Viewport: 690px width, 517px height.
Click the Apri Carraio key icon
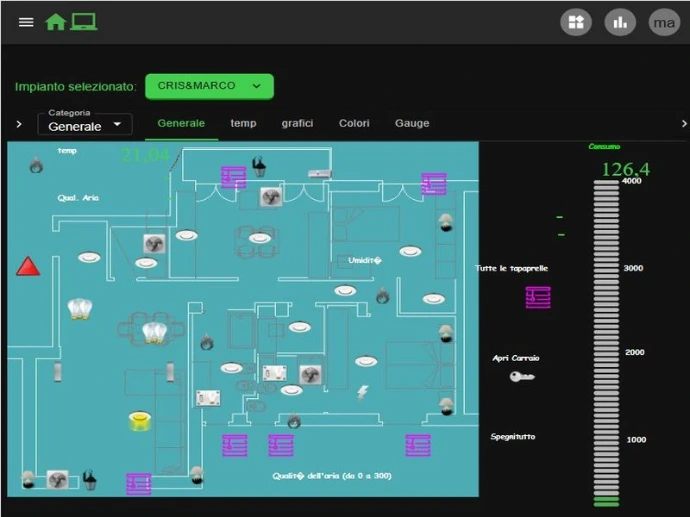pos(521,377)
